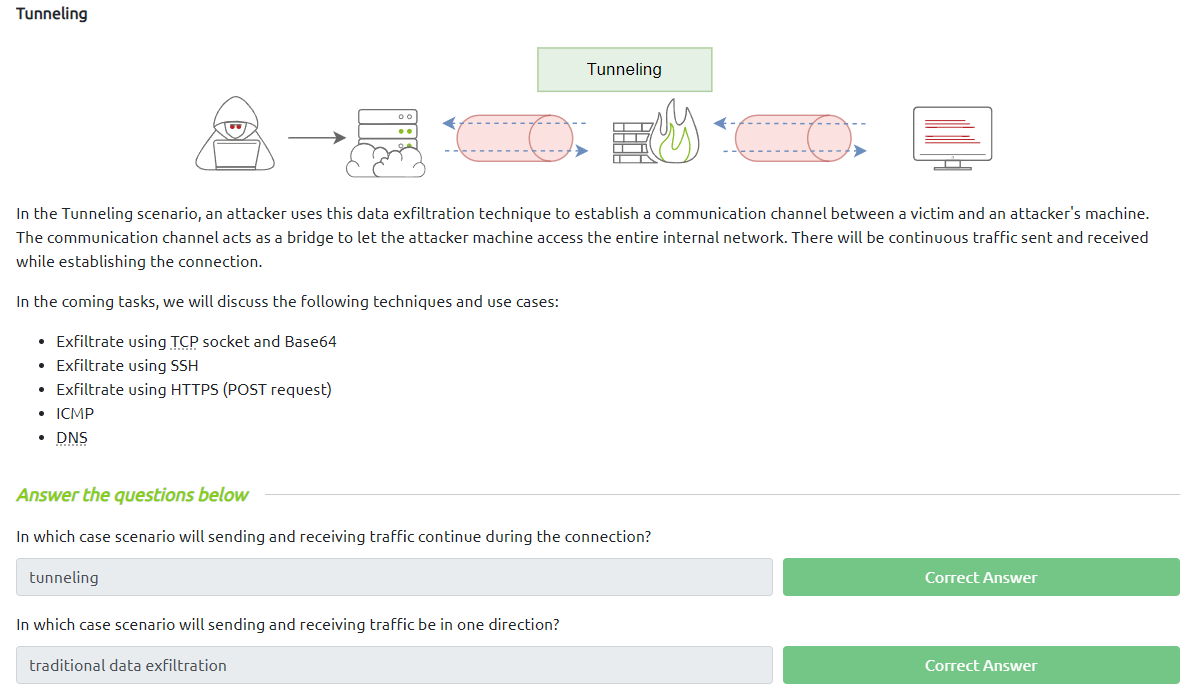
Task: Click the underlined TCP abbreviation
Action: coord(184,342)
